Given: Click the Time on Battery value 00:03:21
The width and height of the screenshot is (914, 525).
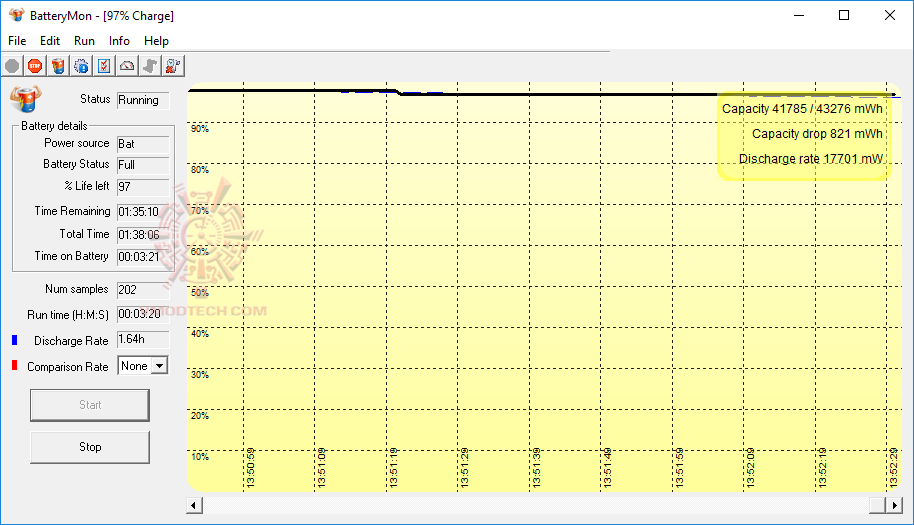Looking at the screenshot, I should 143,256.
